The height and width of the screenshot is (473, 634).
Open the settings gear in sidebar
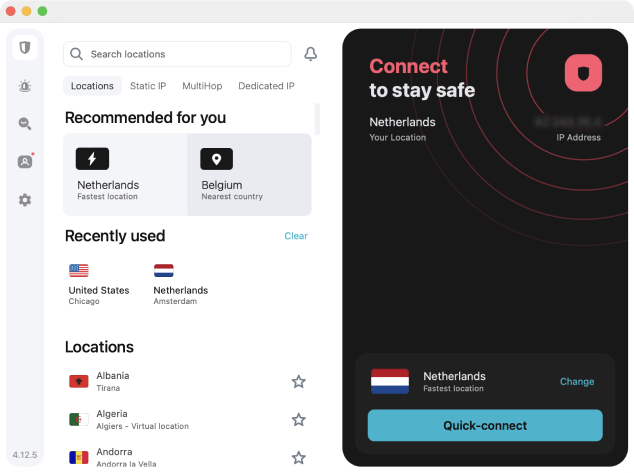[25, 200]
